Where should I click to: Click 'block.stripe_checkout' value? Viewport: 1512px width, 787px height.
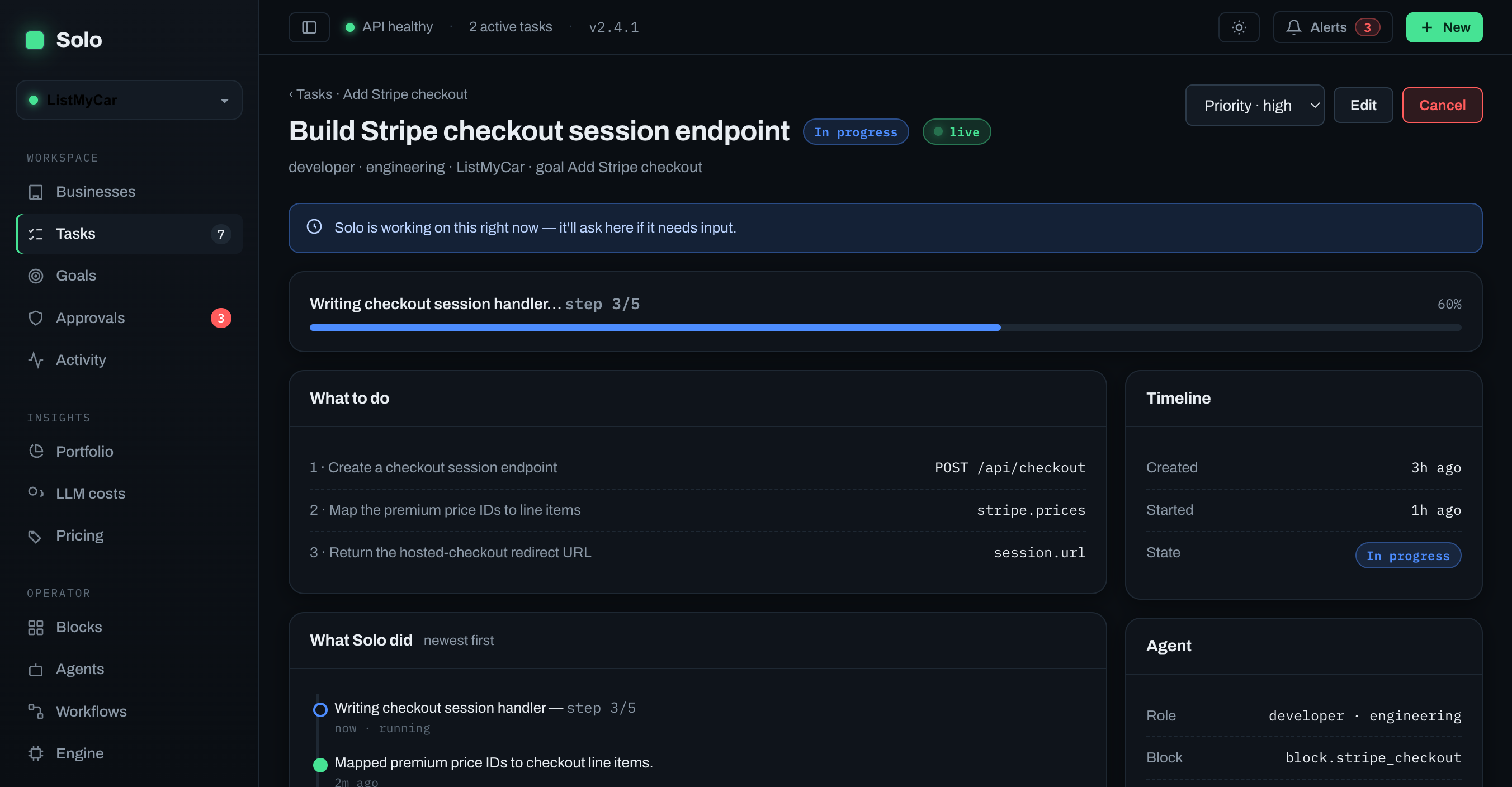click(1373, 758)
